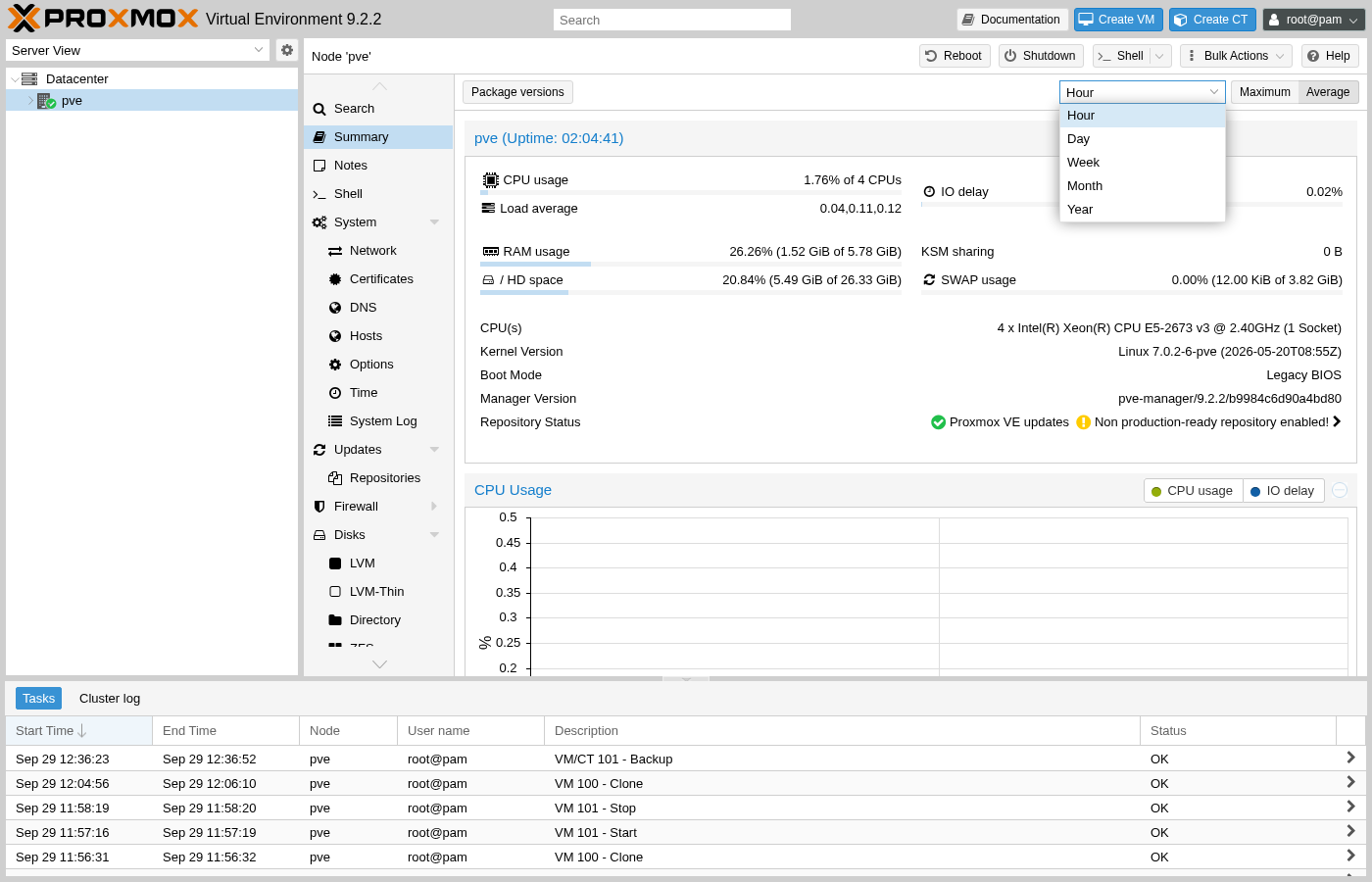Collapse the Hour timeframe combo box

click(1214, 92)
